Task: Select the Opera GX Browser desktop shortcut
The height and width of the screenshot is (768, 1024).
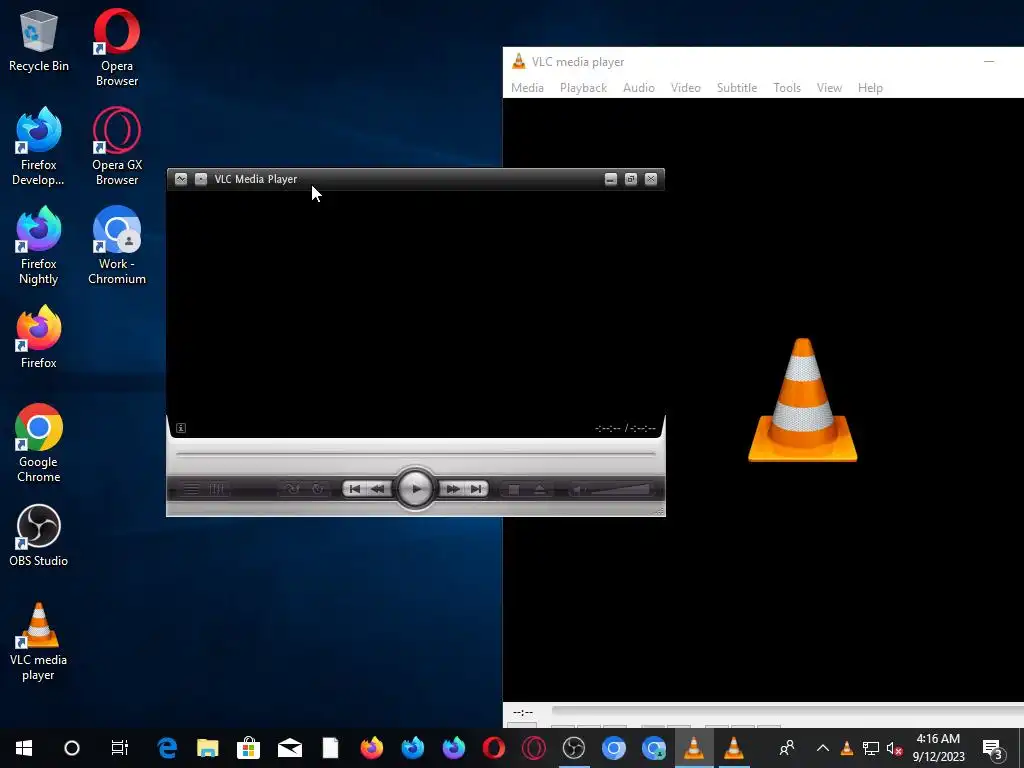Action: [x=117, y=147]
